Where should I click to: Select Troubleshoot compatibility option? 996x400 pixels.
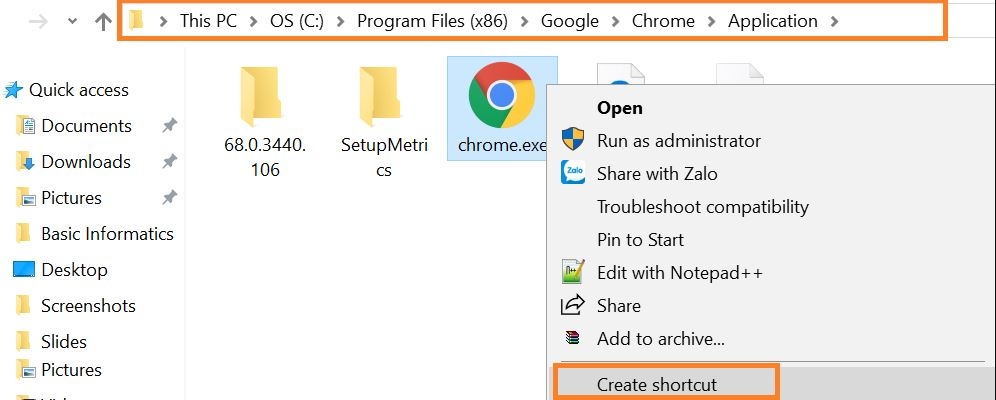[x=702, y=207]
